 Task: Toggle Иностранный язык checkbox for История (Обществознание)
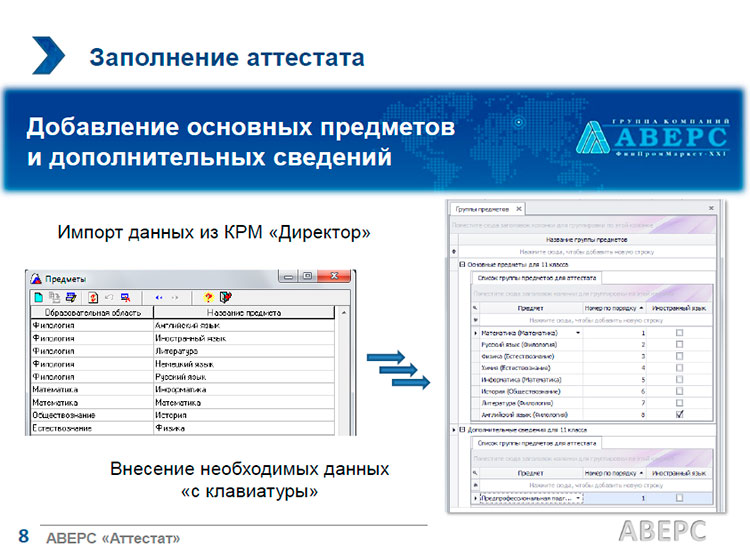pos(679,391)
